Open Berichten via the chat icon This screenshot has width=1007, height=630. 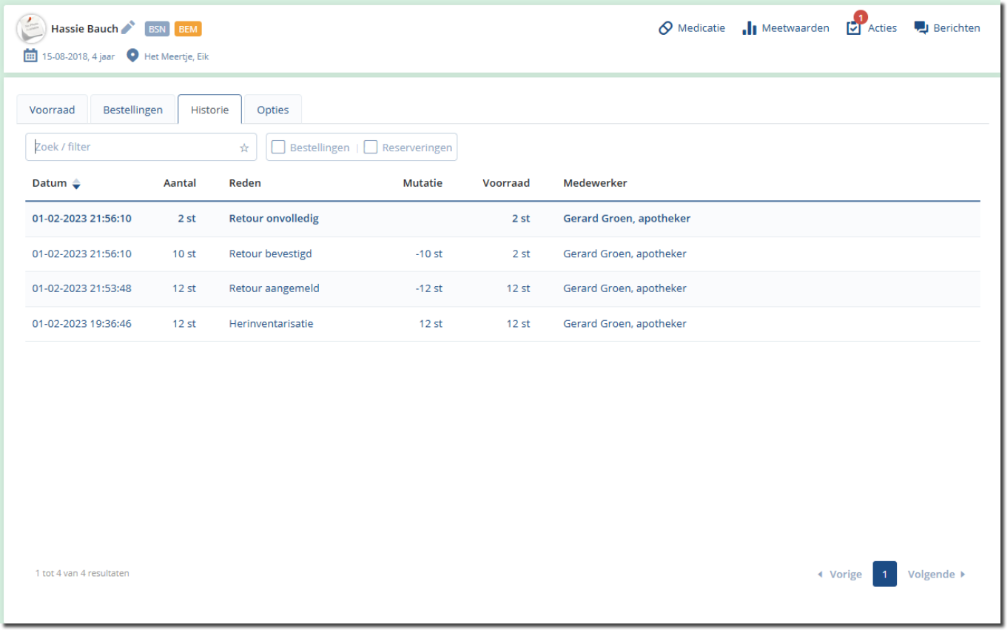click(921, 28)
